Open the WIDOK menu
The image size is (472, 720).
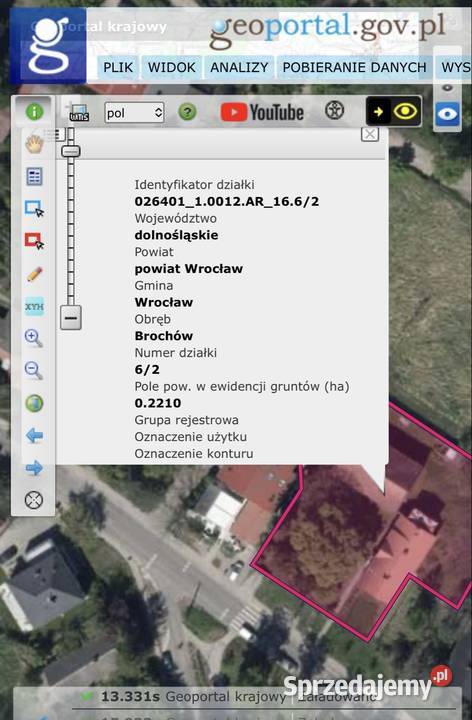click(172, 68)
